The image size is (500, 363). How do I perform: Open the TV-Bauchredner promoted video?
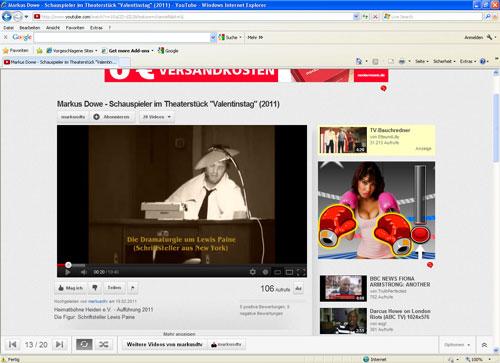(x=376, y=140)
